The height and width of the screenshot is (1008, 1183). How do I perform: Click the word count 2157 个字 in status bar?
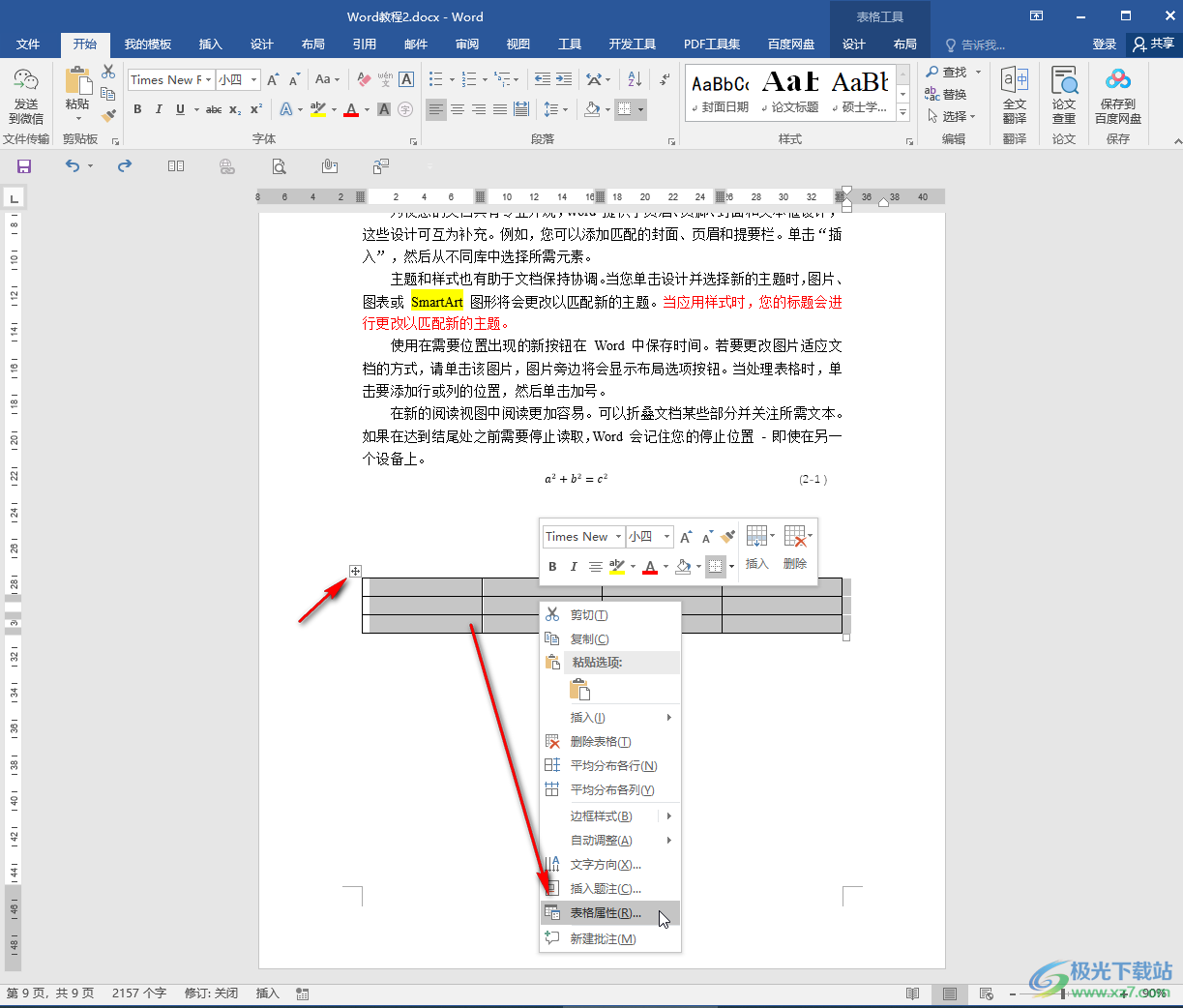139,993
